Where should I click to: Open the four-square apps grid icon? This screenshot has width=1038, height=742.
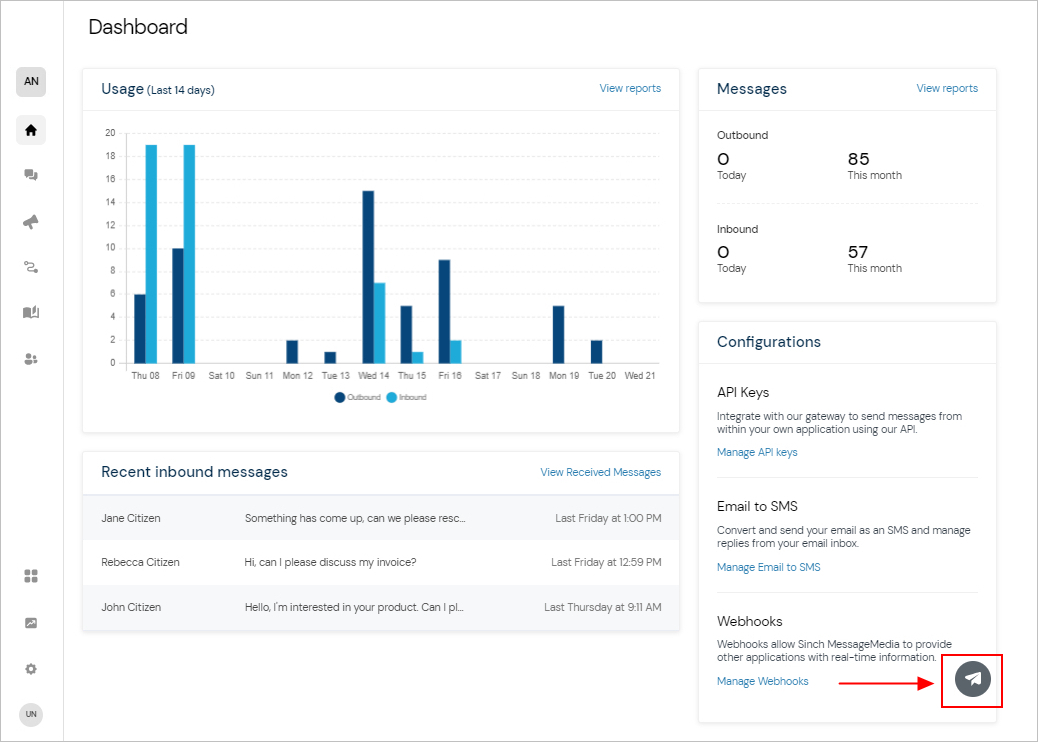(x=31, y=576)
